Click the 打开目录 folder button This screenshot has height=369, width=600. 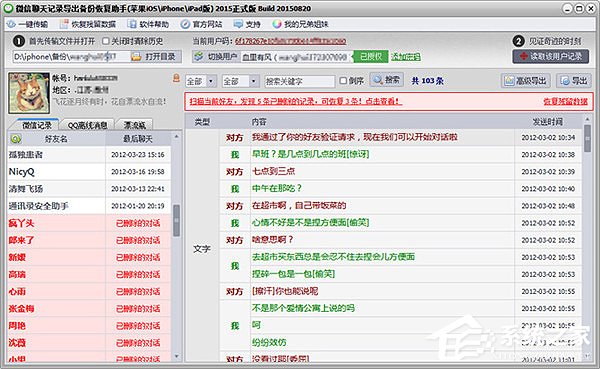[x=156, y=57]
